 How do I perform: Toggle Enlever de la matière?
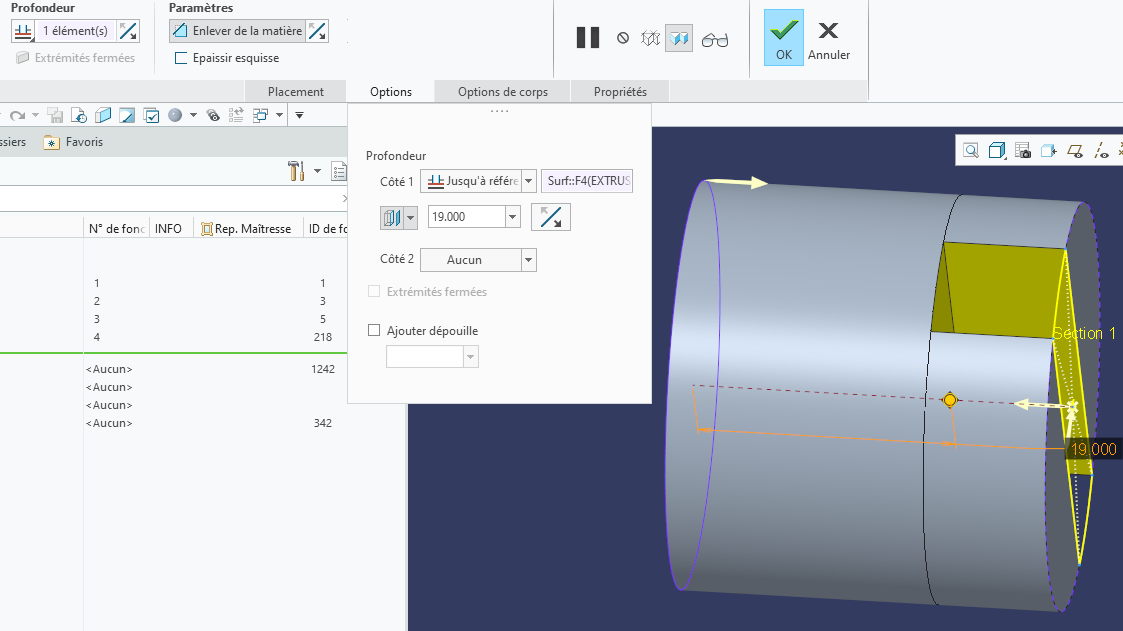click(x=237, y=31)
